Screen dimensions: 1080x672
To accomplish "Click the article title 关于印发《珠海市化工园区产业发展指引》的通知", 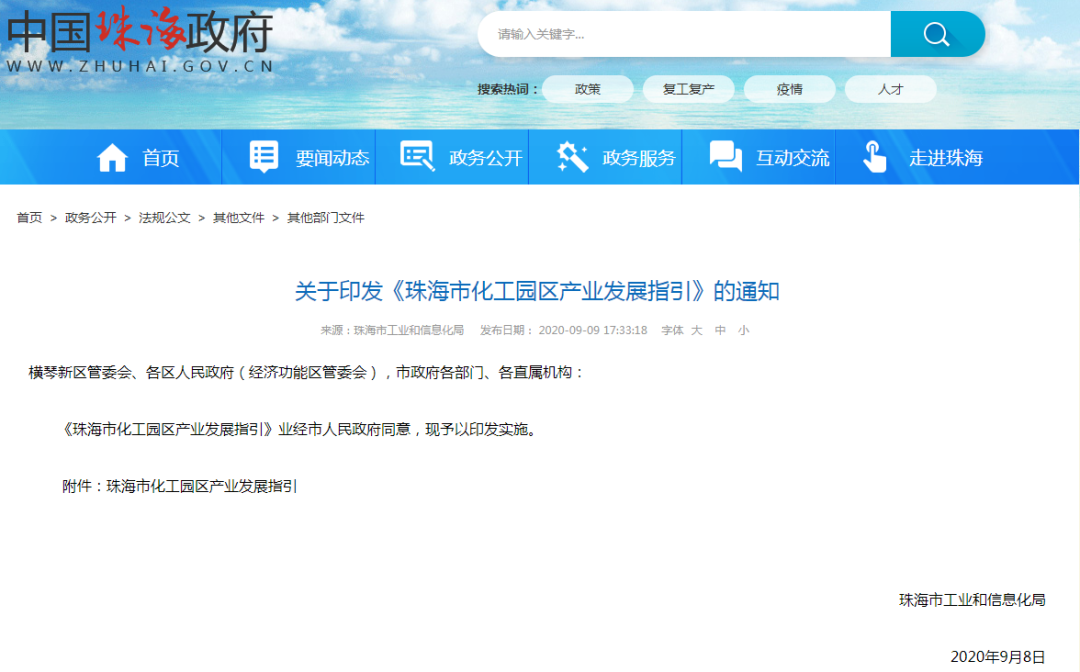I will (537, 291).
